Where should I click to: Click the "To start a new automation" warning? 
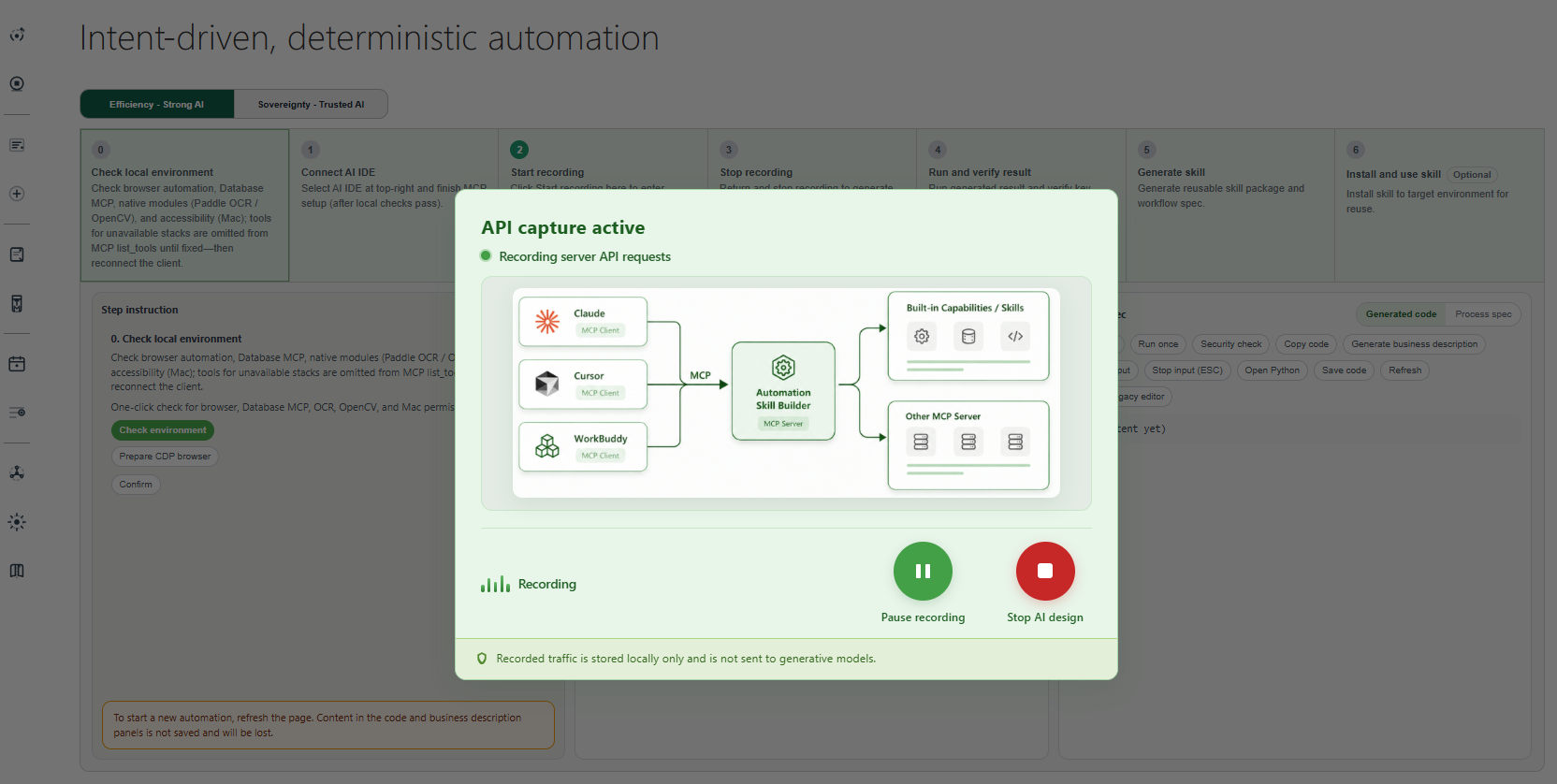[x=328, y=725]
